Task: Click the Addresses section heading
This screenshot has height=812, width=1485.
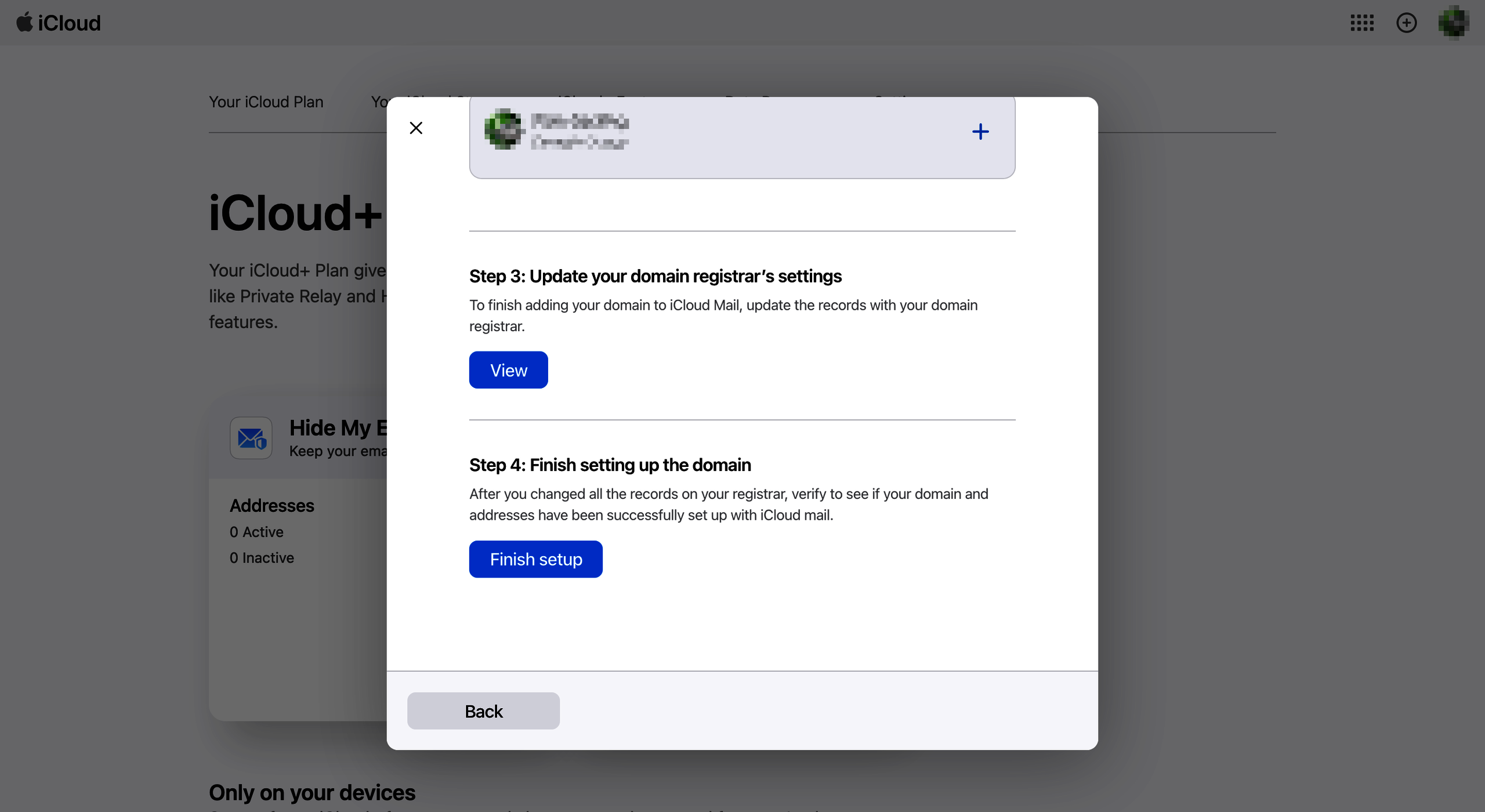Action: point(271,505)
